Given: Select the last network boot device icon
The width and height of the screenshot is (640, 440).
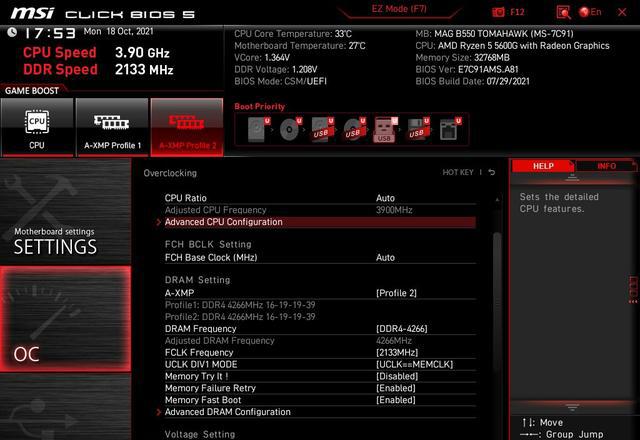Looking at the screenshot, I should click(x=449, y=129).
